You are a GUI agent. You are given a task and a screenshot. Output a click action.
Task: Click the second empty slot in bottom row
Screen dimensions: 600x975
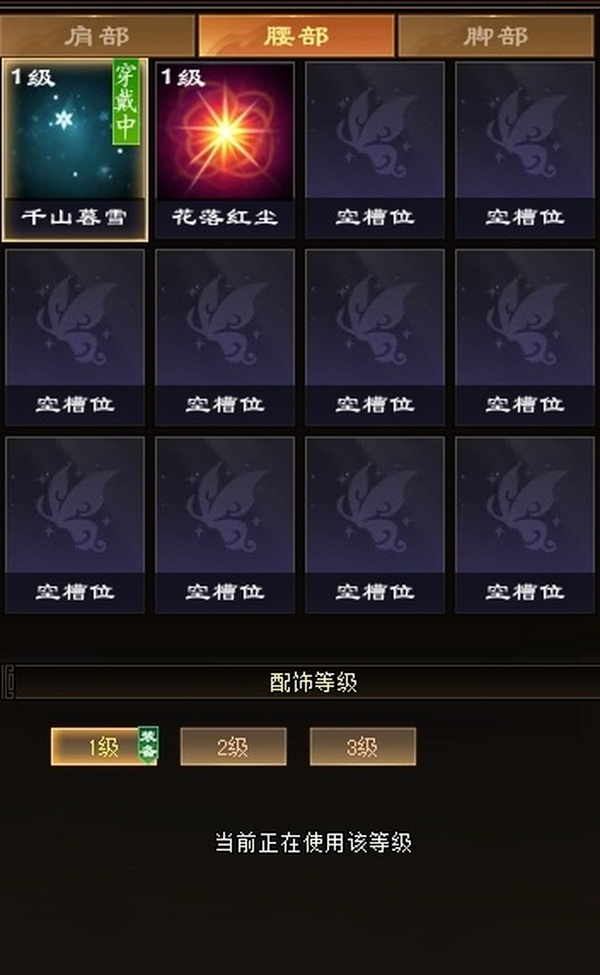(224, 525)
